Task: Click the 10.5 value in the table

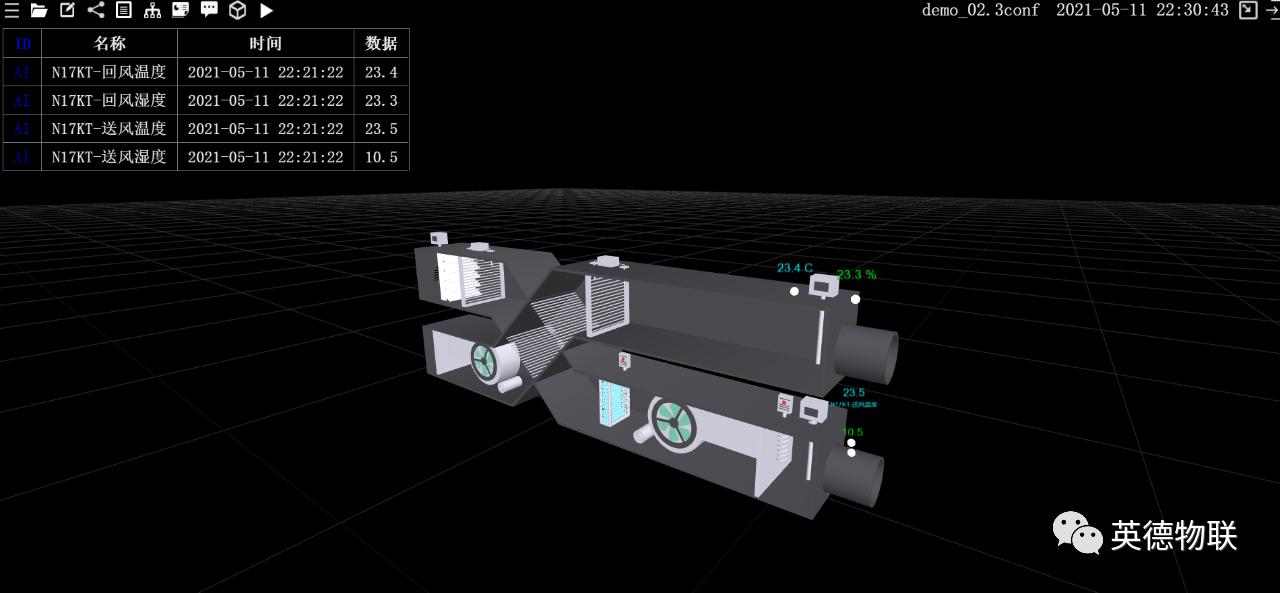Action: pos(381,156)
